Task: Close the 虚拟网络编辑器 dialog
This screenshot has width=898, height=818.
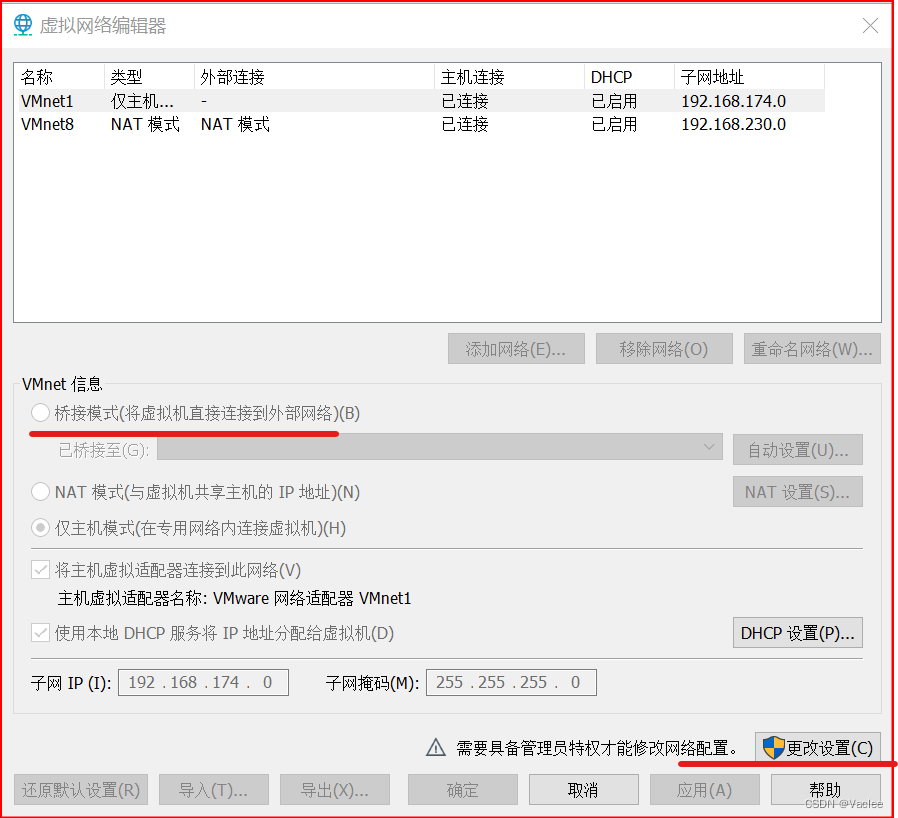Action: pos(870,26)
